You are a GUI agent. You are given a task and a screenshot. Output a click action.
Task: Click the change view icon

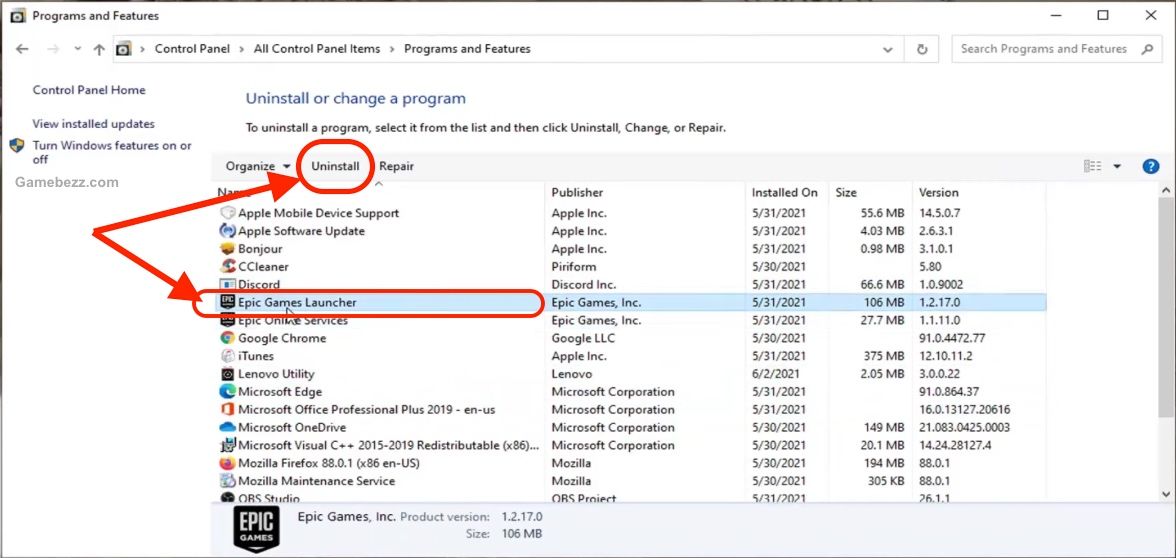click(1093, 166)
